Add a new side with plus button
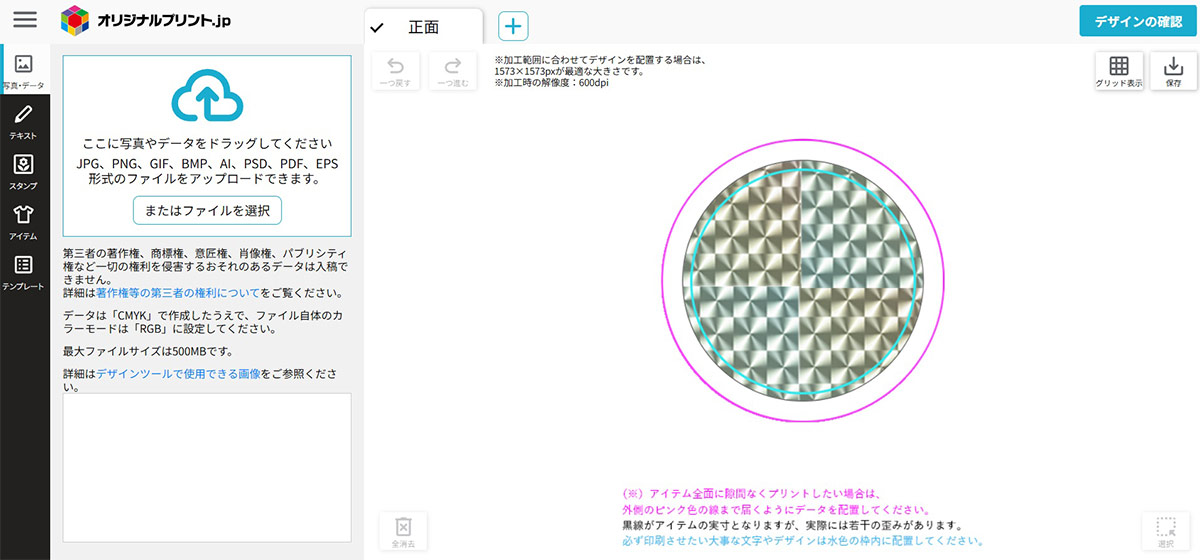Image resolution: width=1200 pixels, height=560 pixels. pos(513,27)
